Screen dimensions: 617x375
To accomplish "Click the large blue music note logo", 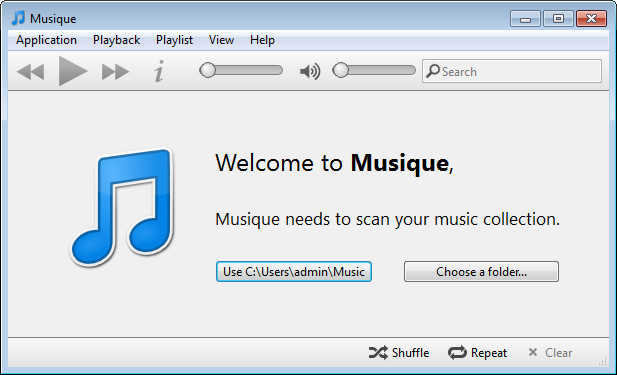I will pos(122,207).
